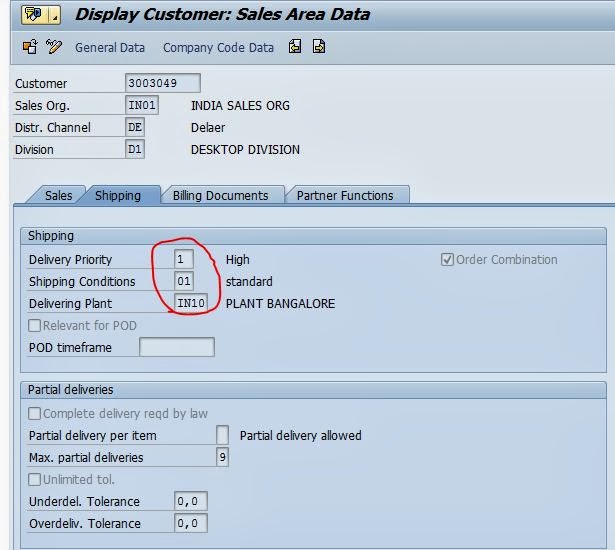Click the PLANT BANGALORE text
The width and height of the screenshot is (615, 550).
(x=280, y=303)
